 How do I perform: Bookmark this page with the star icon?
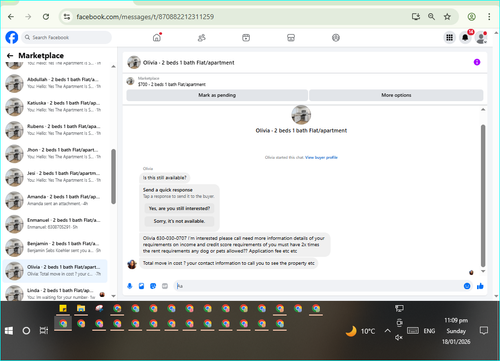pyautogui.click(x=447, y=17)
